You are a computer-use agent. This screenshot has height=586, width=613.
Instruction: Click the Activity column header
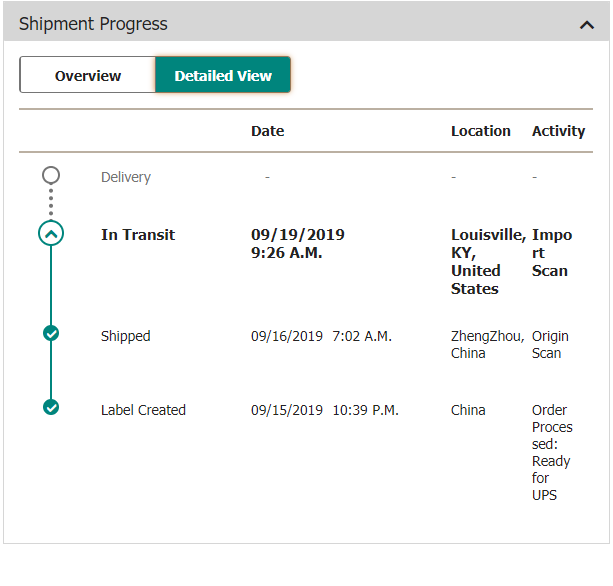(558, 131)
